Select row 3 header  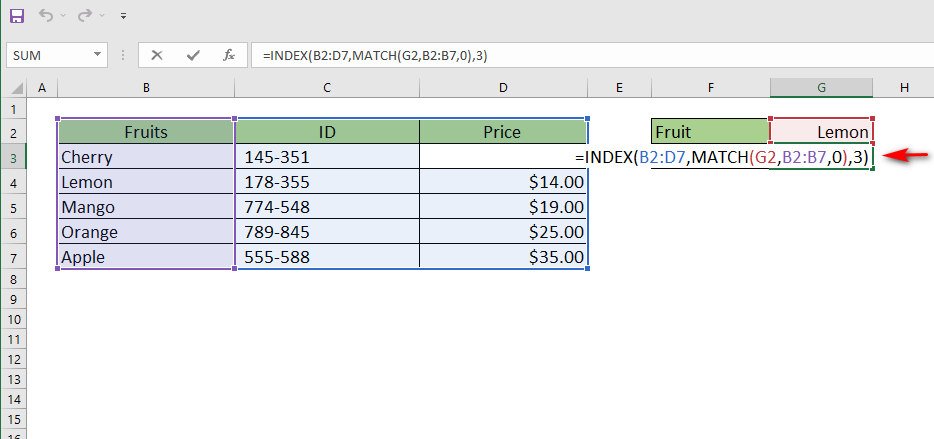coord(14,157)
